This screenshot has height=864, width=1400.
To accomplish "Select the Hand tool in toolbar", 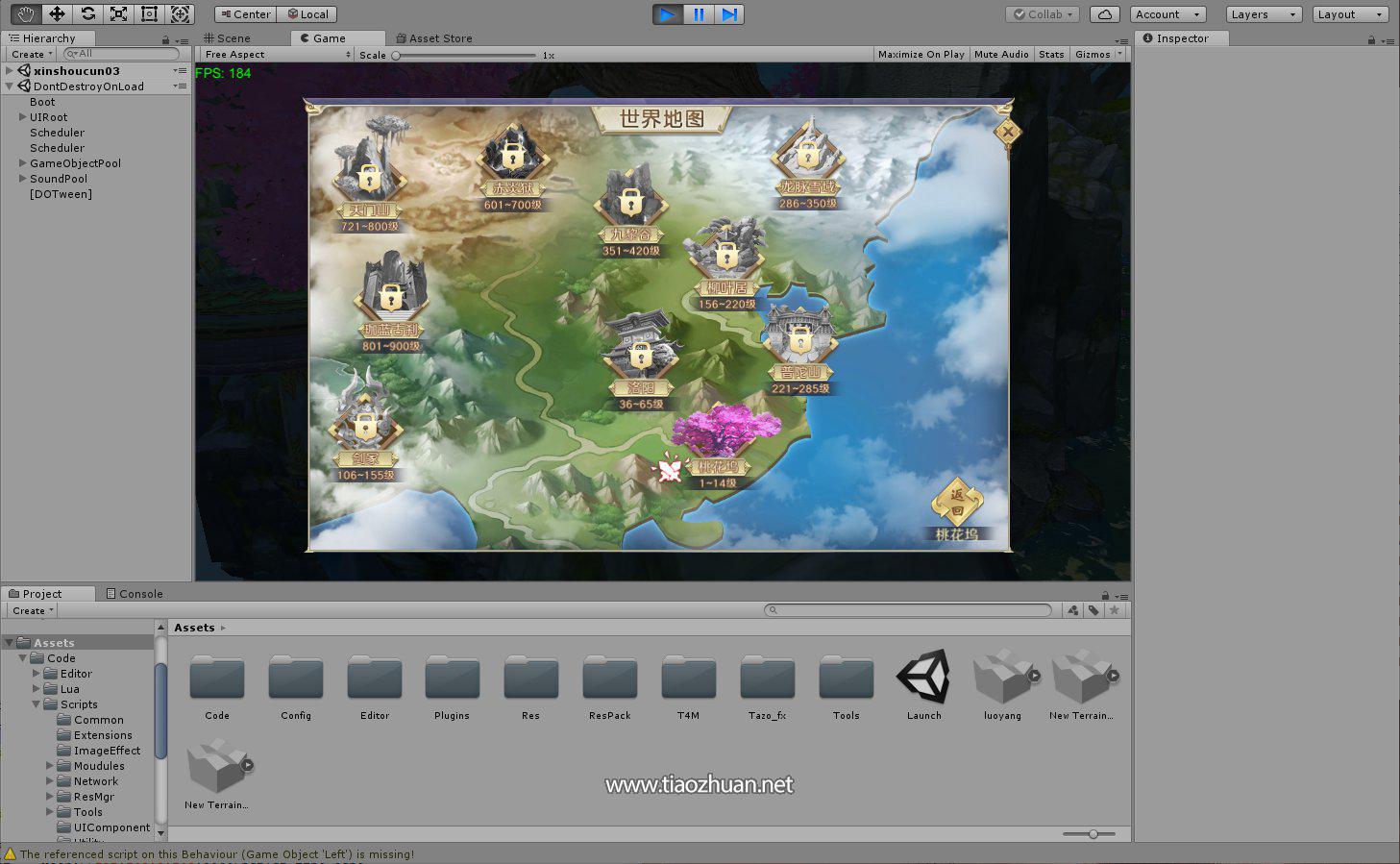I will 26,13.
